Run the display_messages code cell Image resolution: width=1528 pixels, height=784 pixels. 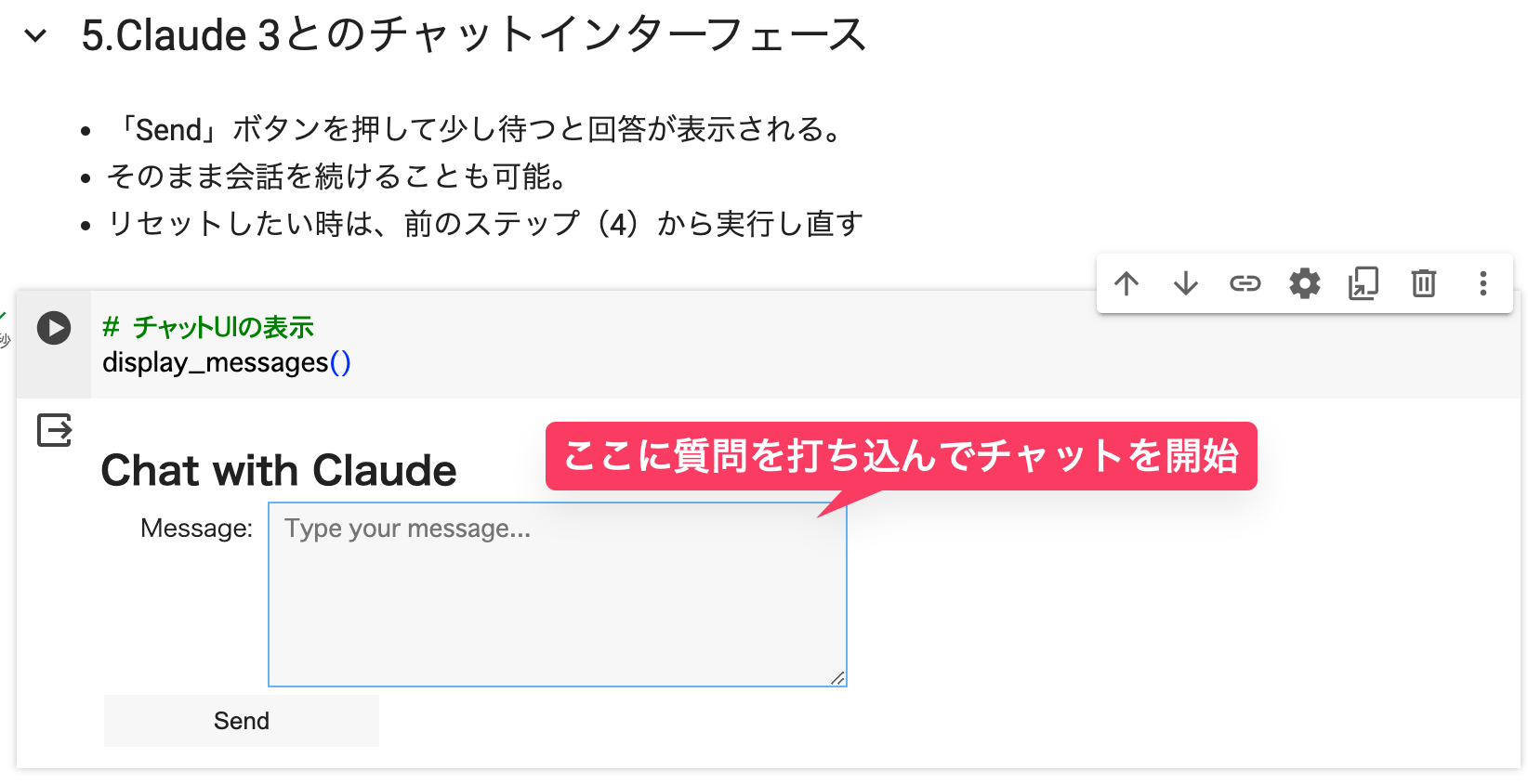tap(54, 328)
